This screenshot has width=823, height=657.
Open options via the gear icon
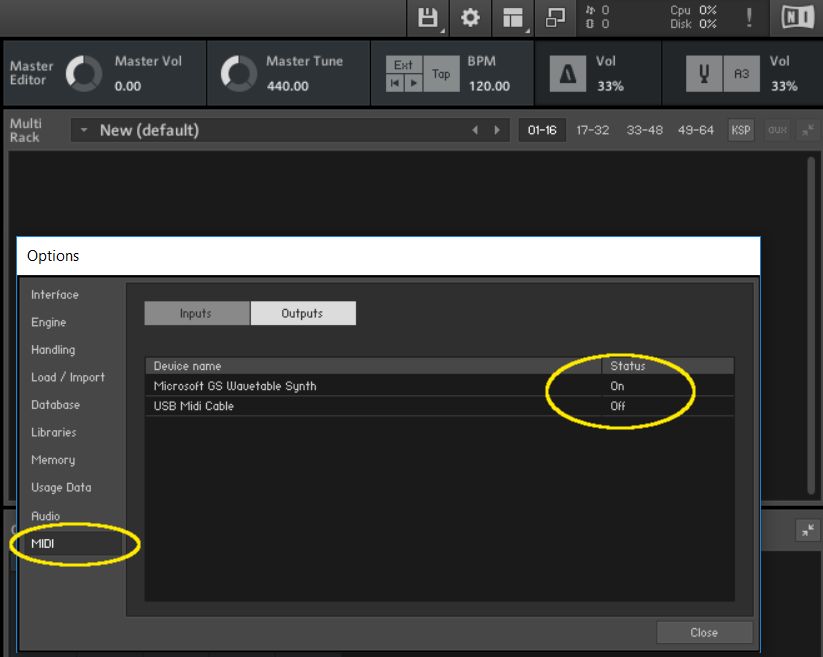point(470,18)
